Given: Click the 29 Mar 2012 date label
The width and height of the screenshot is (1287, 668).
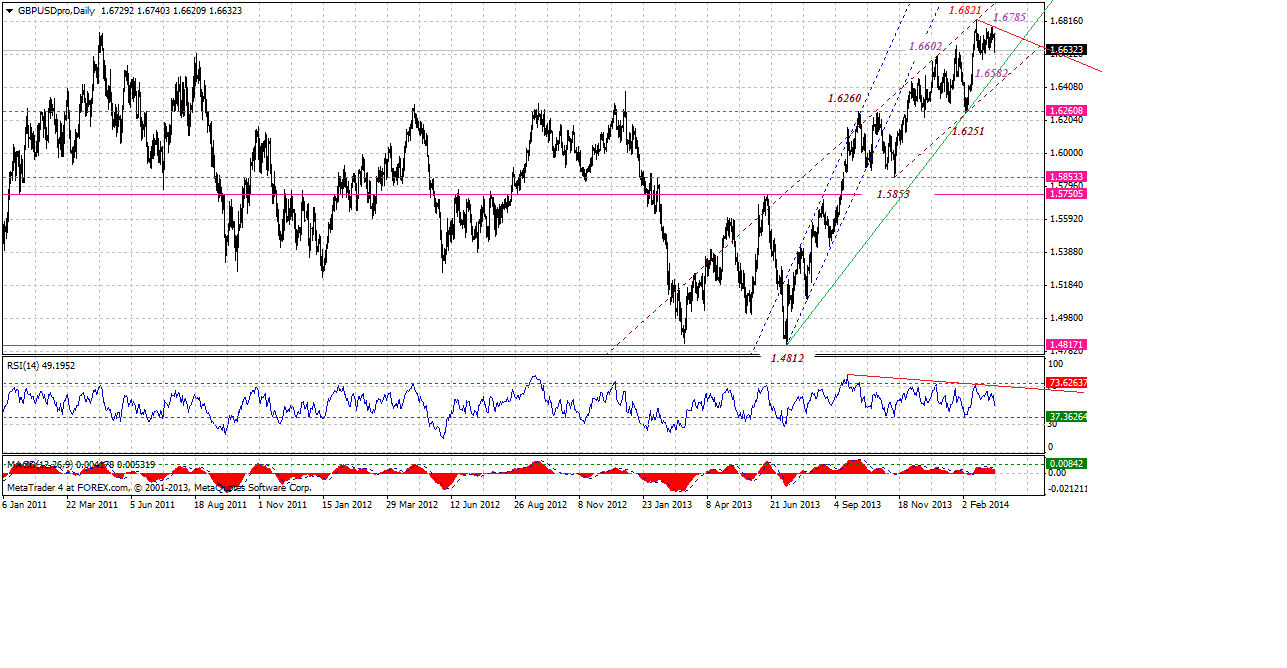Looking at the screenshot, I should pyautogui.click(x=411, y=505).
